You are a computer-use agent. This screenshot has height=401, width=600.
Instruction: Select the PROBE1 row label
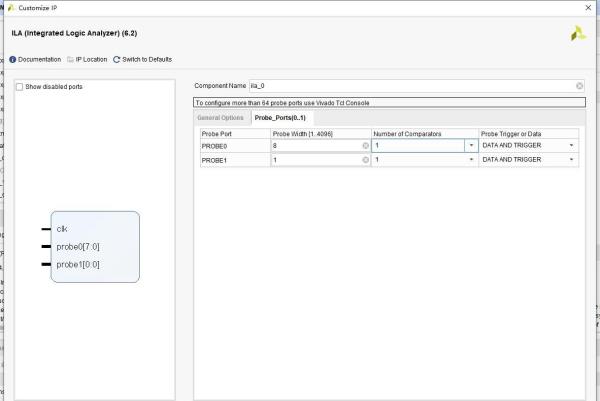point(214,160)
